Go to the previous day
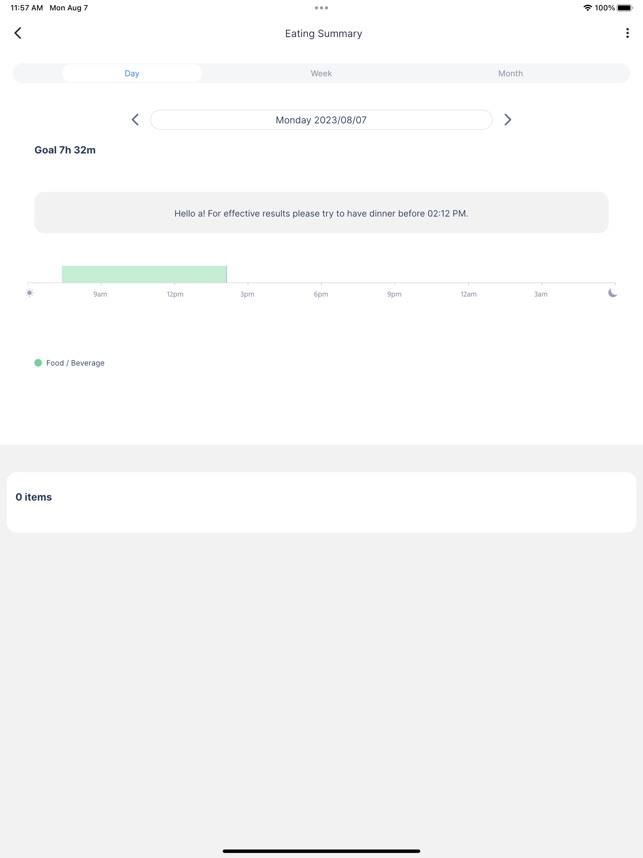643x858 pixels. [135, 120]
